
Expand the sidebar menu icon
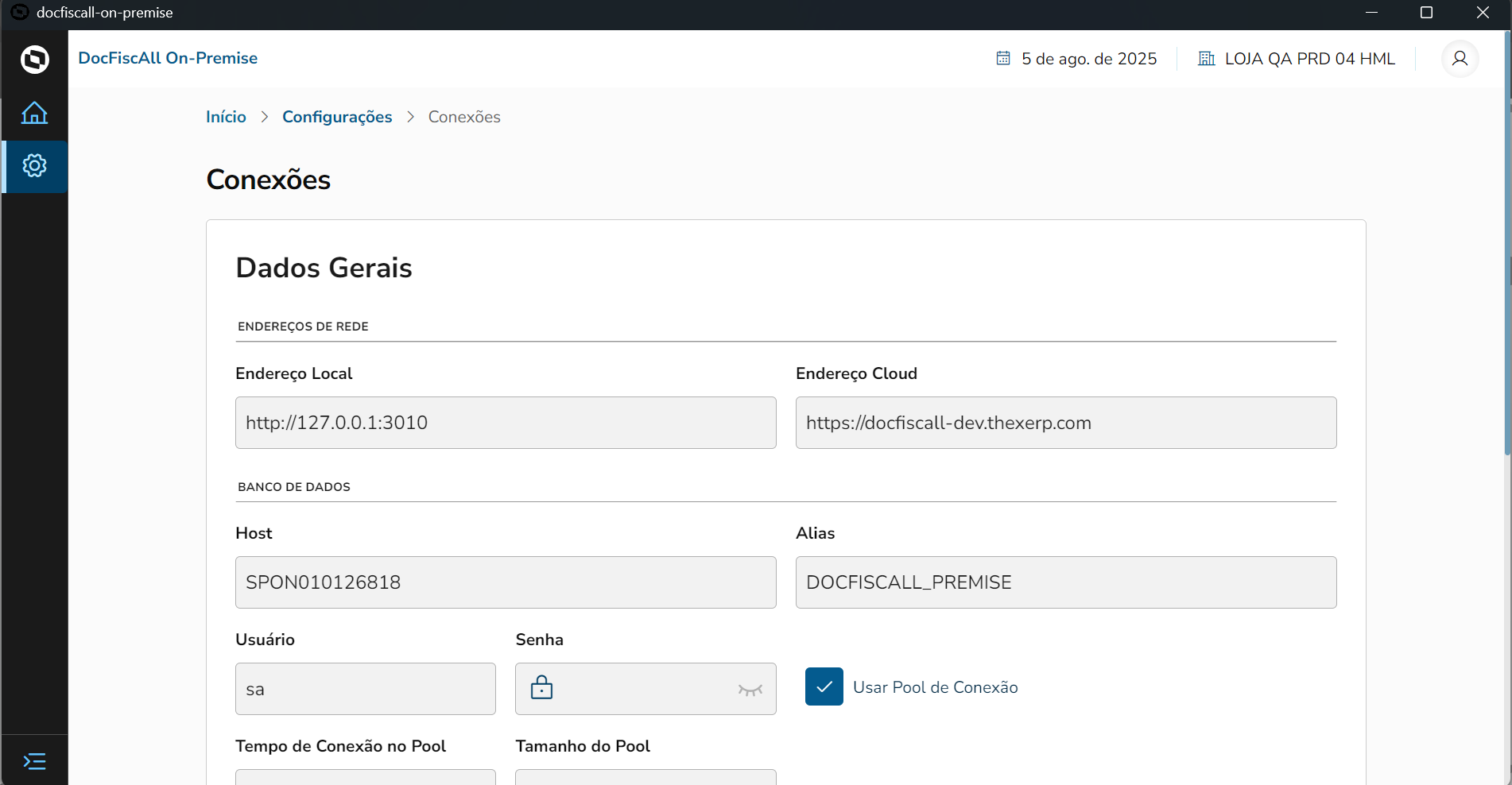34,761
